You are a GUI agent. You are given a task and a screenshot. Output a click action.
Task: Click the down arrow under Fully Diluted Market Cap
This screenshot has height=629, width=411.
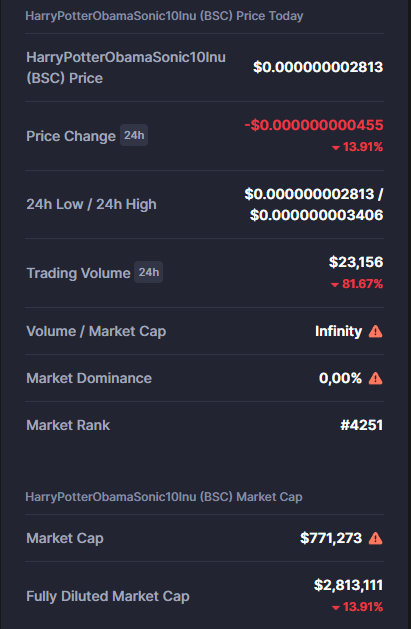(x=336, y=608)
